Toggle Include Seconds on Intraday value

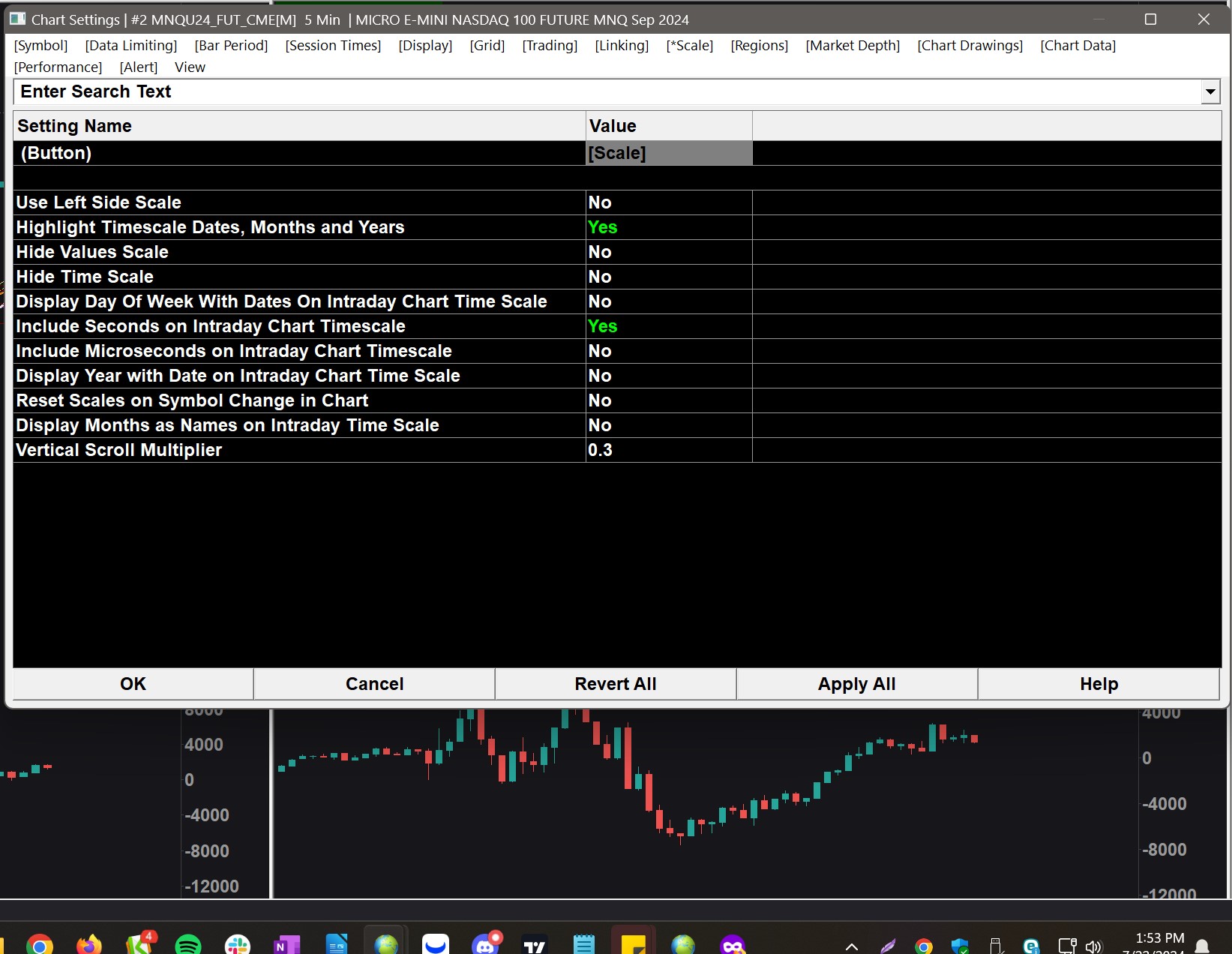(669, 326)
